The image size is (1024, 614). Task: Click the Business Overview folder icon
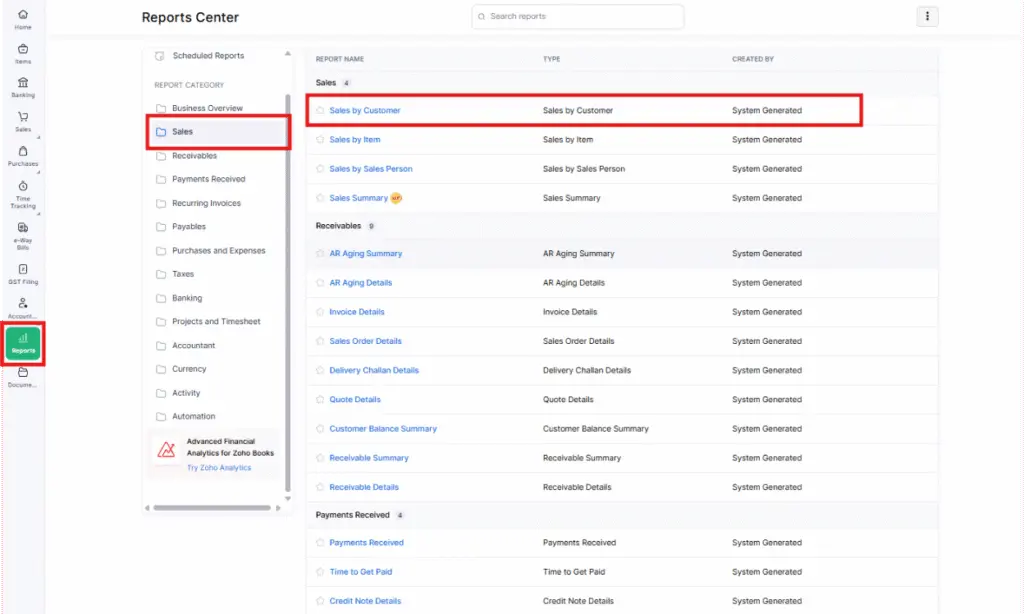(161, 108)
